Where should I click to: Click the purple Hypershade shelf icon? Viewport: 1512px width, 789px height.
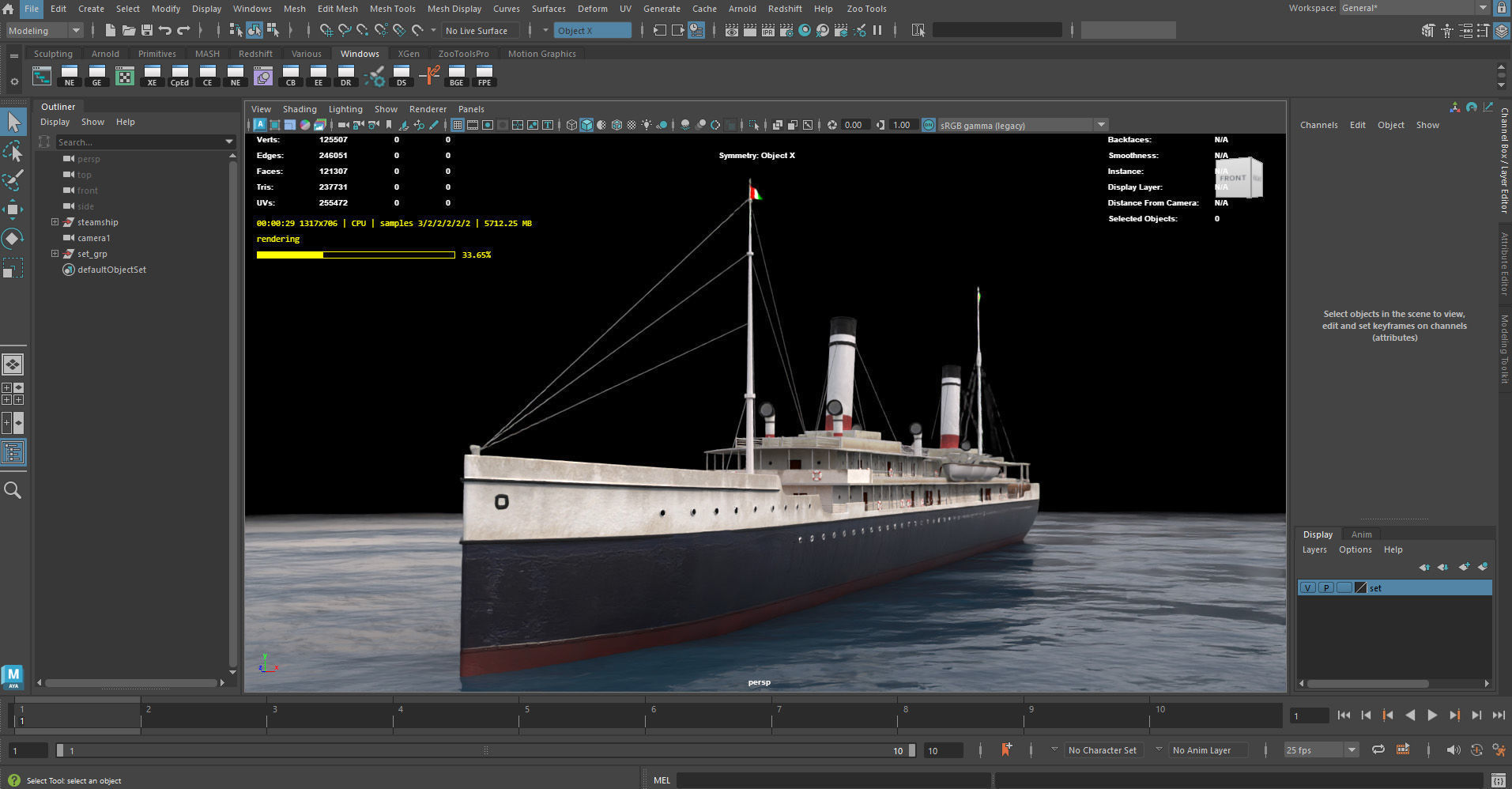[x=262, y=76]
